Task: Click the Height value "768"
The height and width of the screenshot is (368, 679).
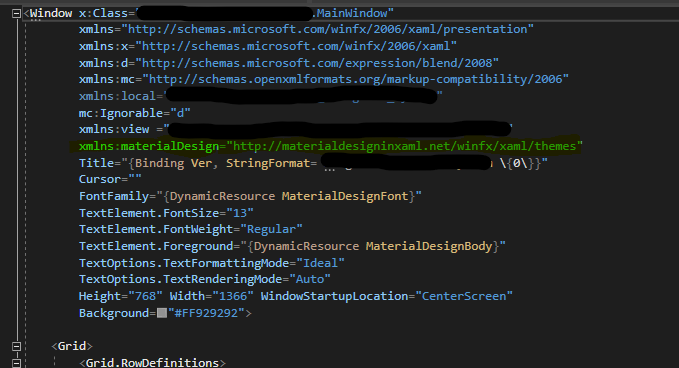Action: [x=146, y=296]
